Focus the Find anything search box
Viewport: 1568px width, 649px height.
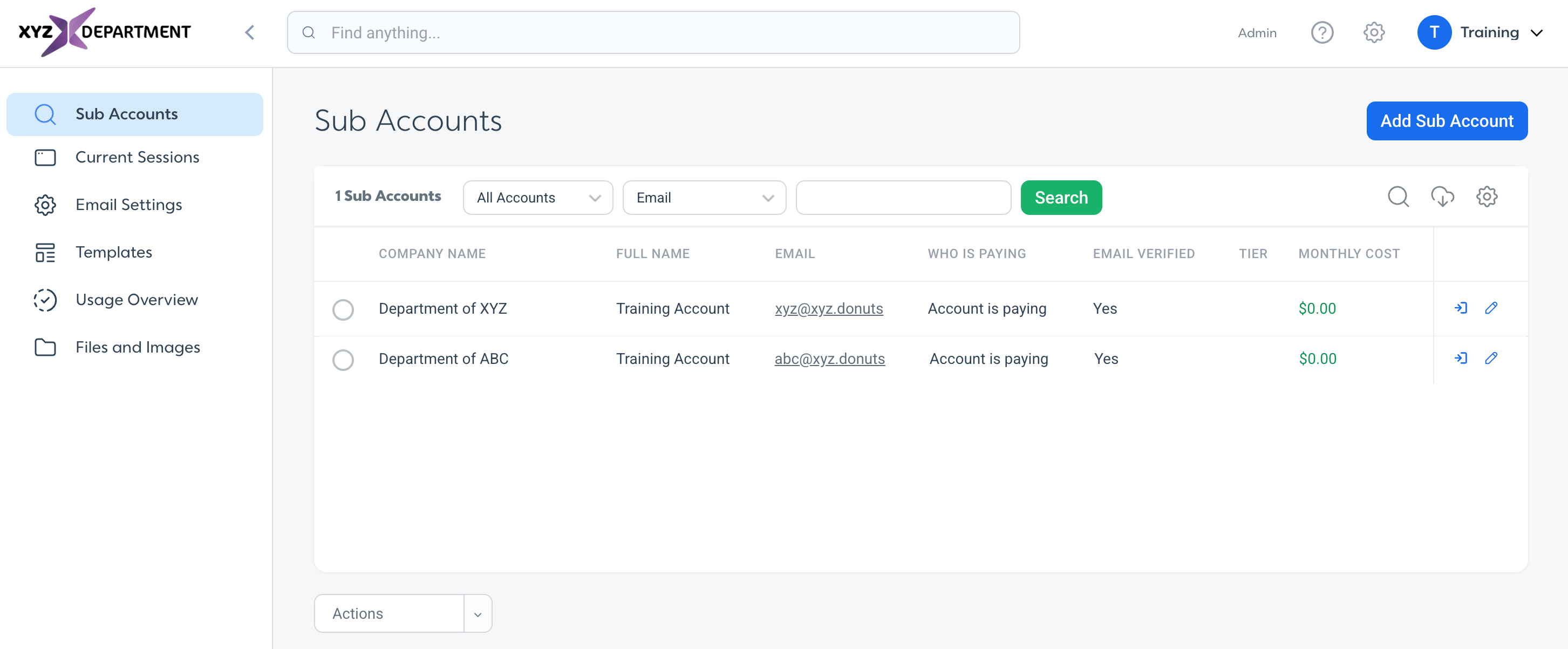point(653,32)
